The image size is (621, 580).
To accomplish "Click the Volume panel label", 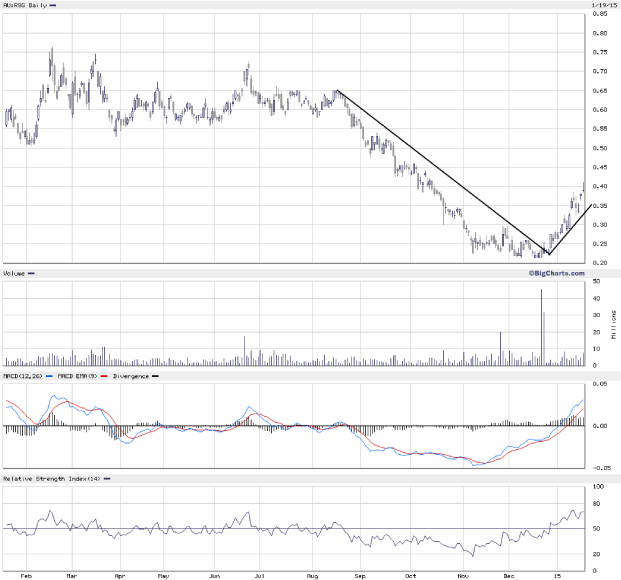I will pos(15,273).
